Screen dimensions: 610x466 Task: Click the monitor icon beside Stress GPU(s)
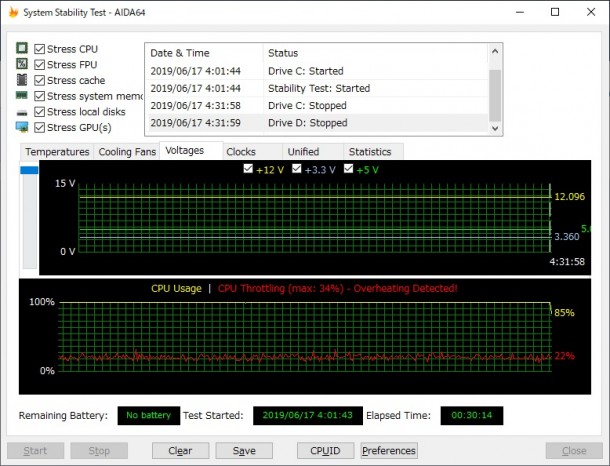coord(22,127)
